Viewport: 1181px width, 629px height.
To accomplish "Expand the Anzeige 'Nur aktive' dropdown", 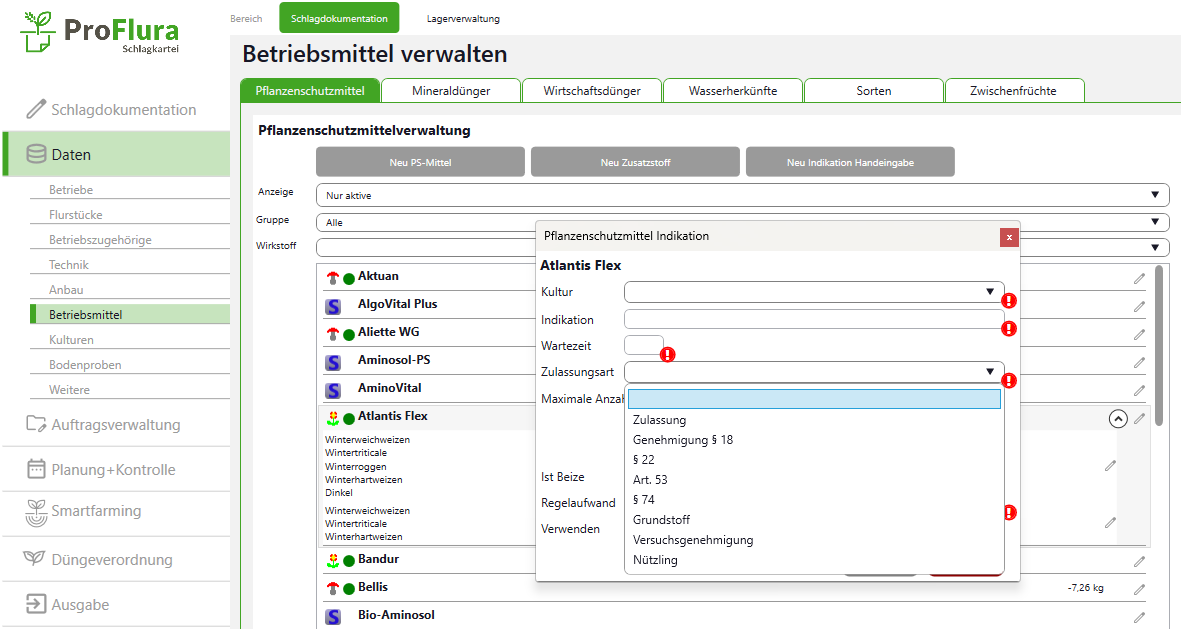I will point(741,195).
